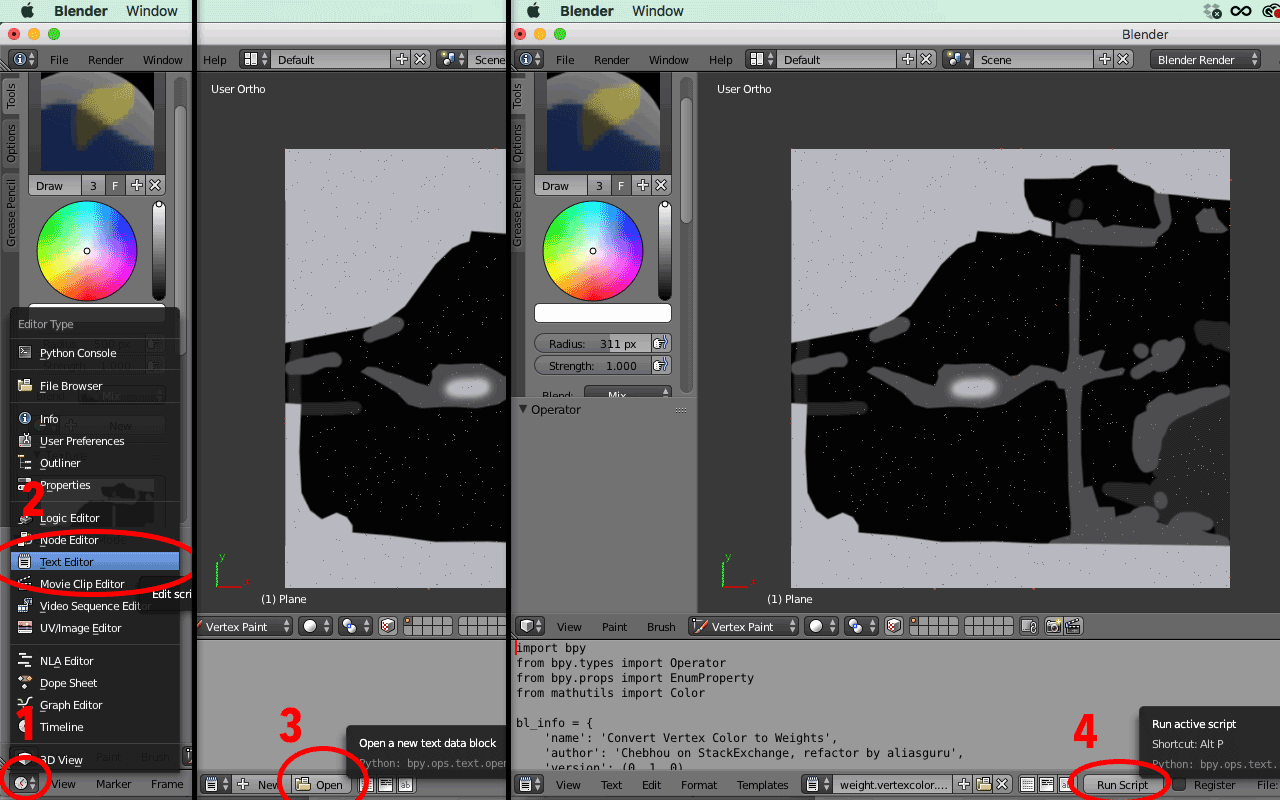Open viewport shading selector, right window

[x=822, y=626]
